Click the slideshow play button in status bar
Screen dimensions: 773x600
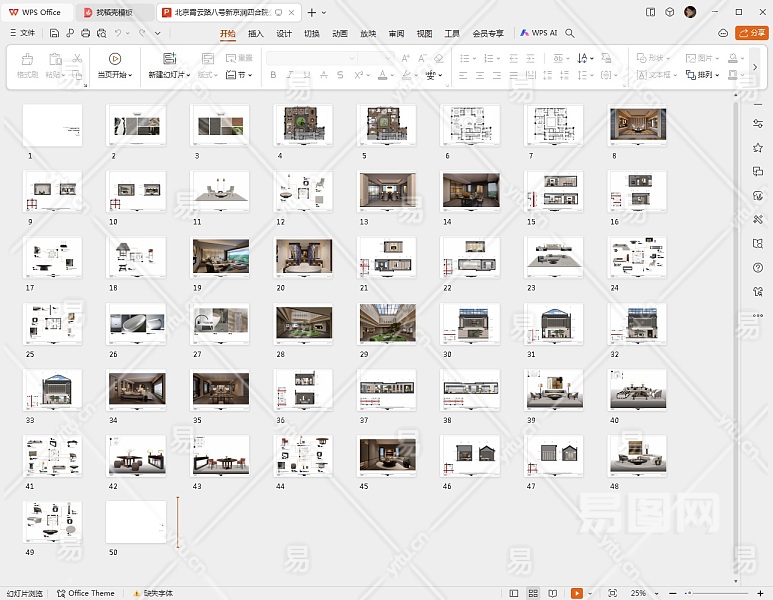(577, 593)
